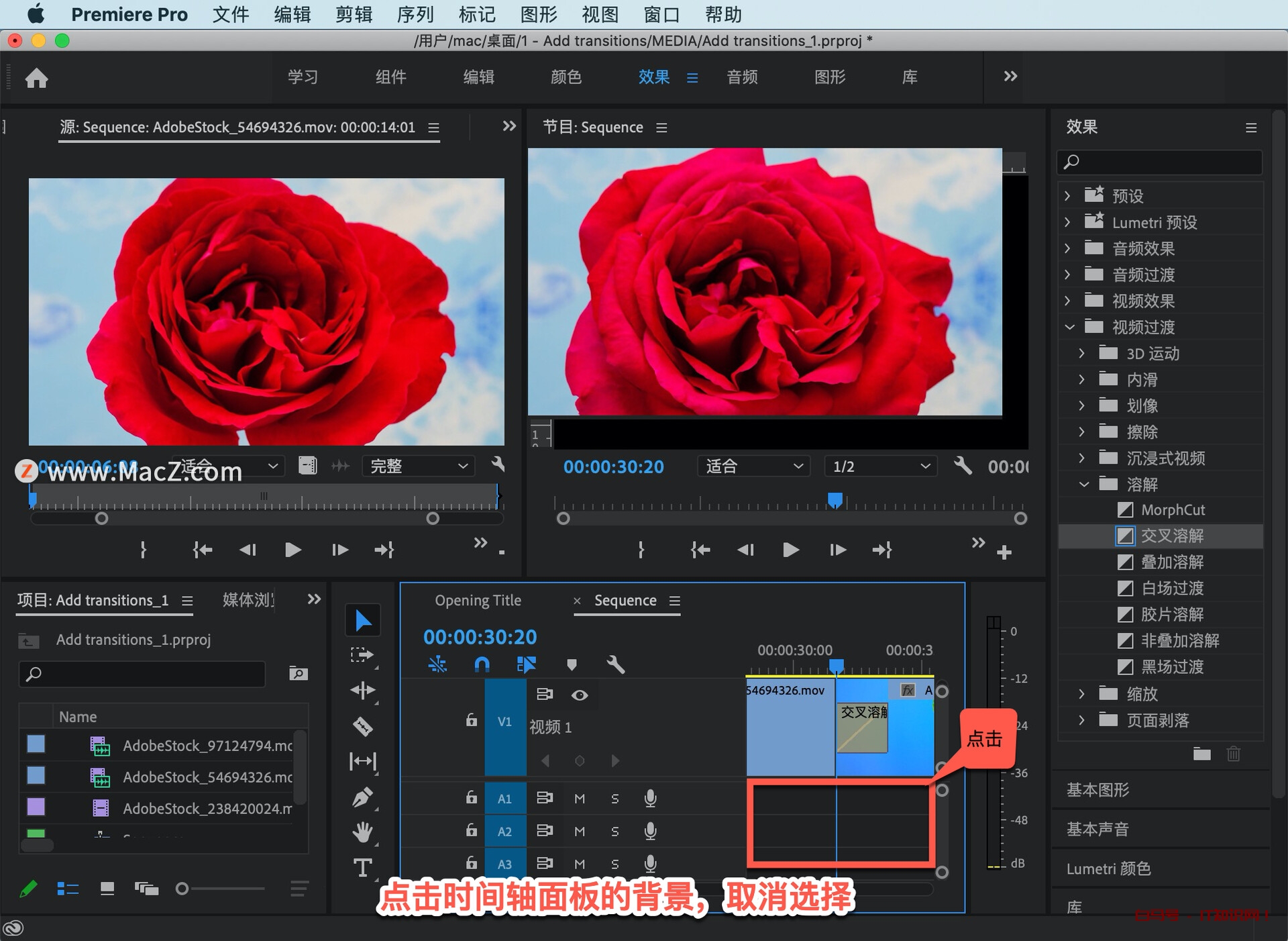The width and height of the screenshot is (1288, 941).
Task: Open timeline wrench display settings
Action: (615, 664)
